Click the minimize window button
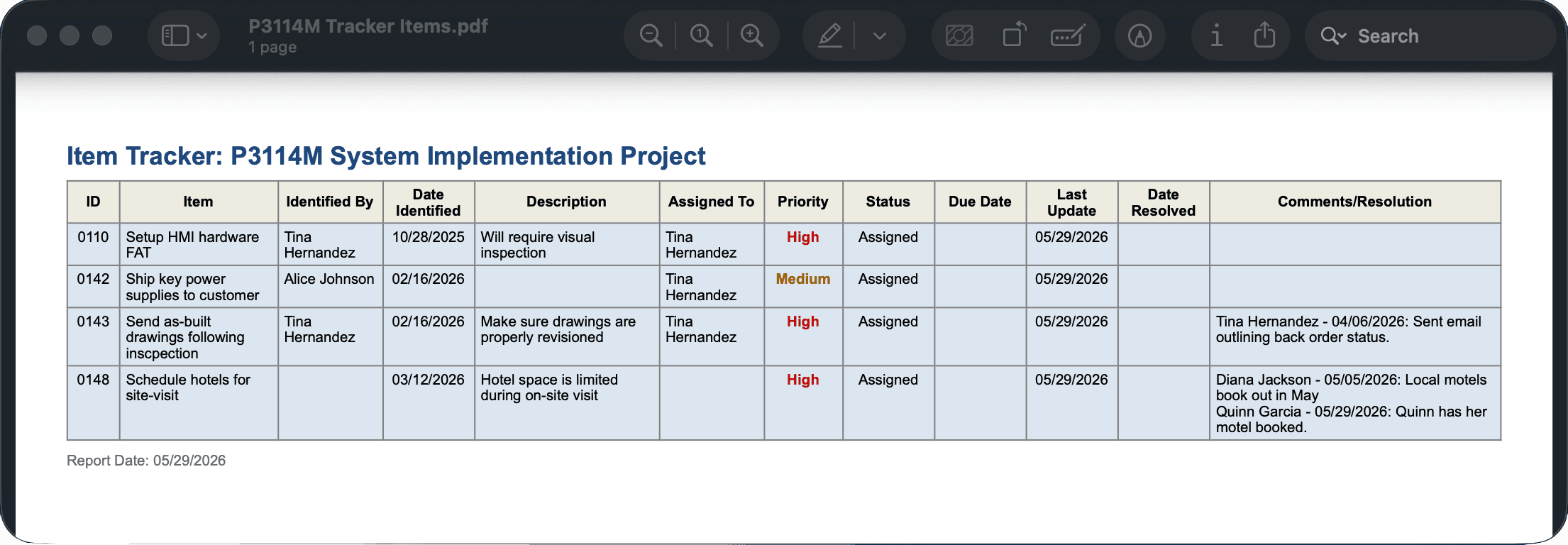This screenshot has width=1568, height=545. pos(70,35)
